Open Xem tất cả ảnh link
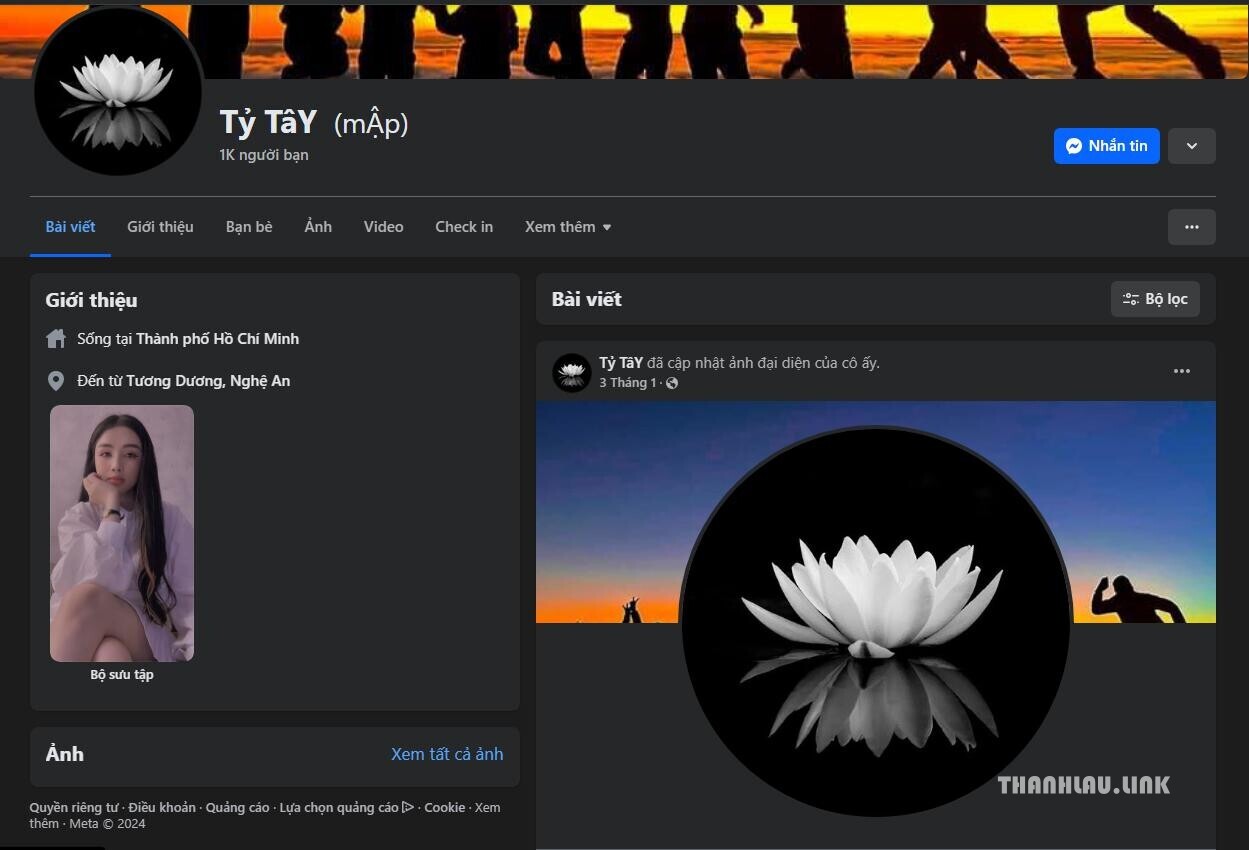 (x=447, y=754)
